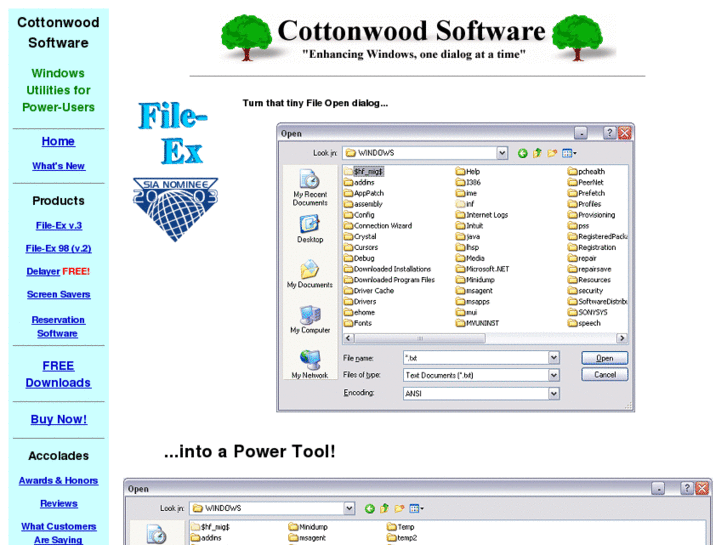This screenshot has height=545, width=727.
Task: Go to FREE Downloads page
Action: point(58,374)
